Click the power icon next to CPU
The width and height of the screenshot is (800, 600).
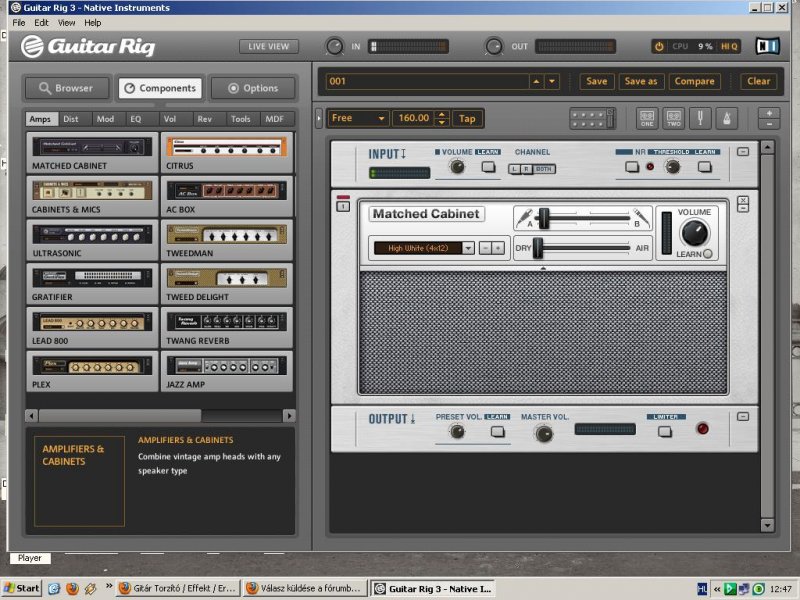[659, 46]
